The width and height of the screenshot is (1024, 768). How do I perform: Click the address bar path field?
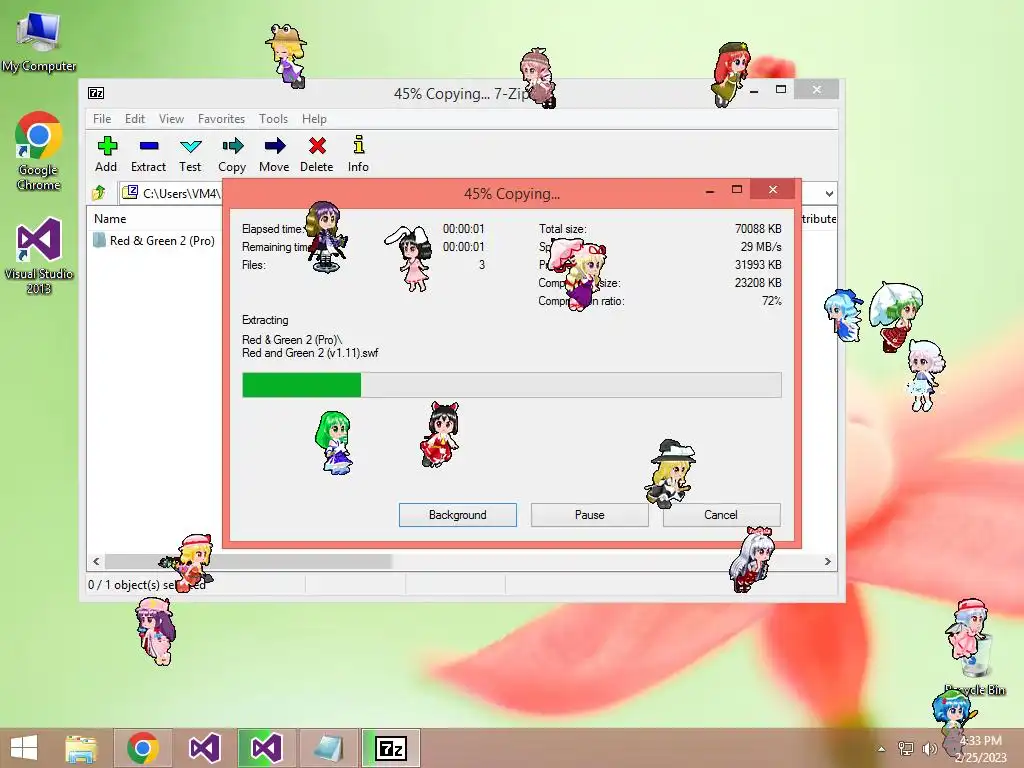pyautogui.click(x=171, y=193)
